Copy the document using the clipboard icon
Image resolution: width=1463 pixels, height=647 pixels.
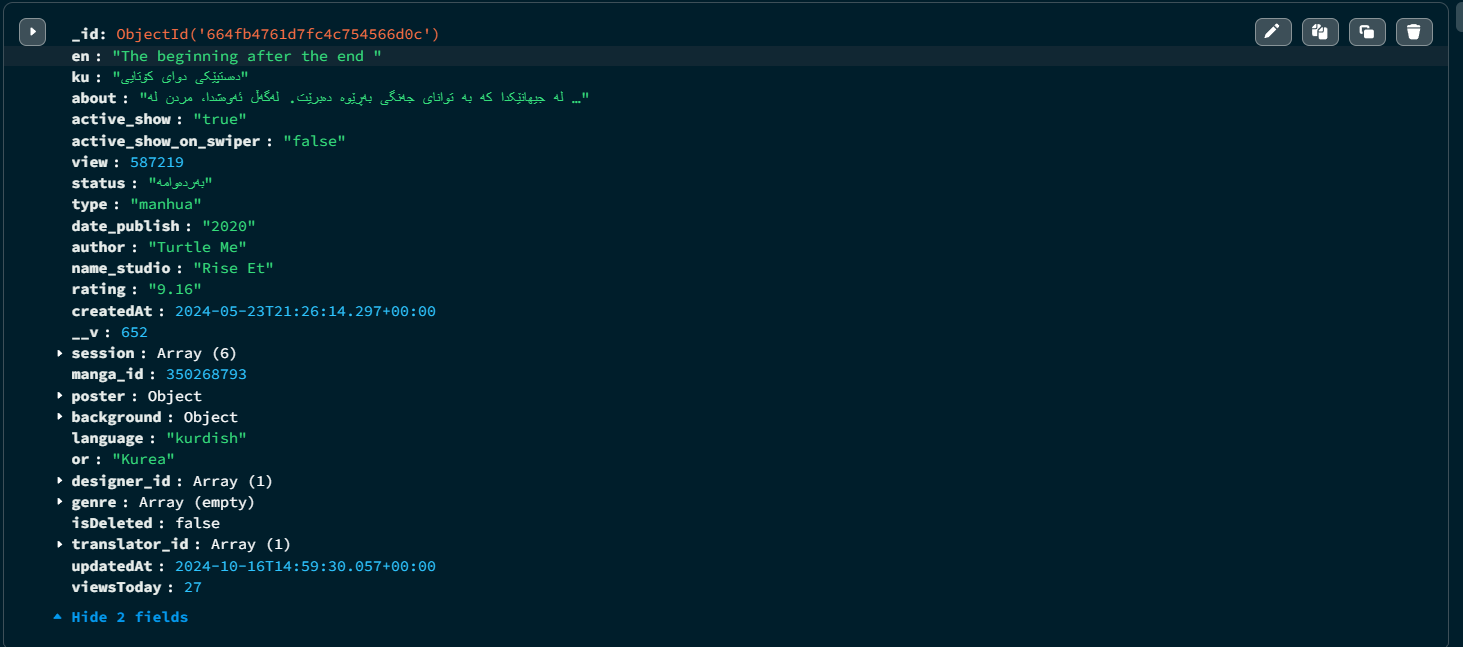coord(1319,32)
